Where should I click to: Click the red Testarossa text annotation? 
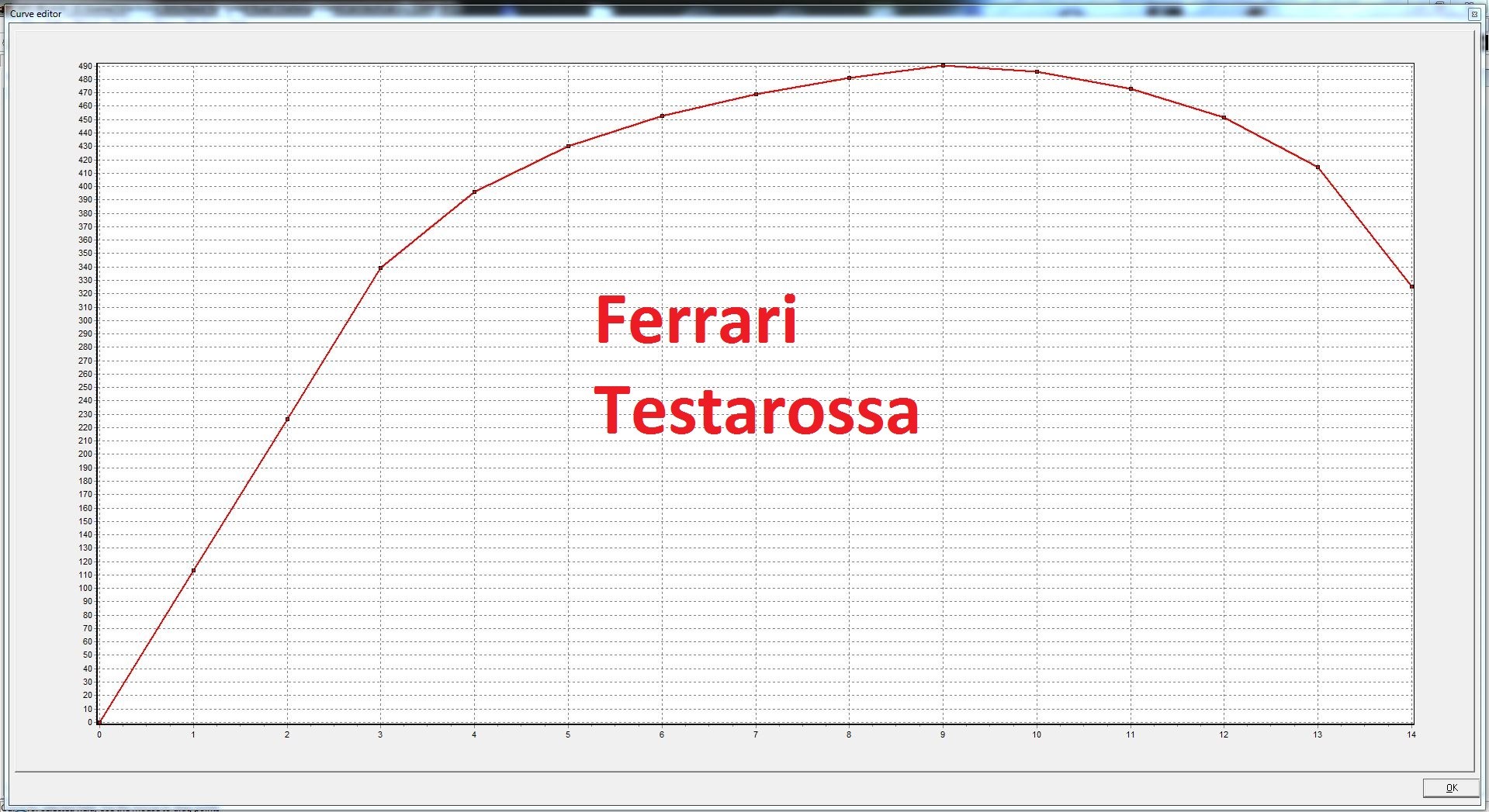pos(757,410)
